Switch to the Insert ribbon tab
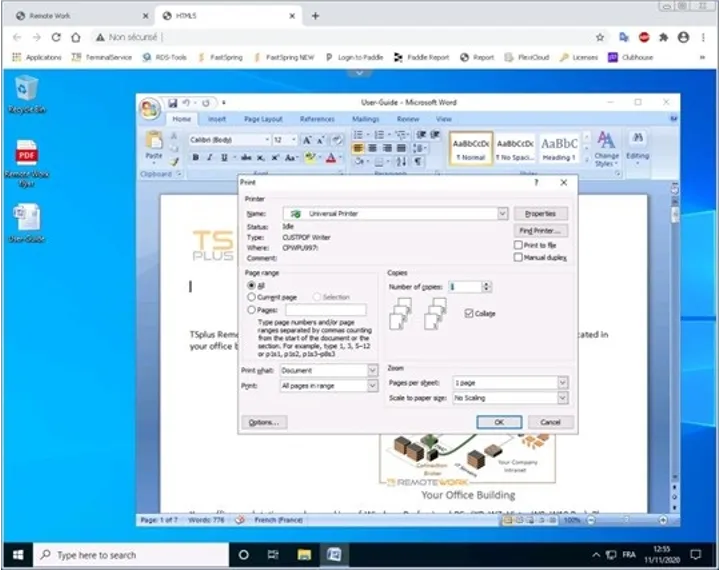720x570 pixels. tap(217, 119)
